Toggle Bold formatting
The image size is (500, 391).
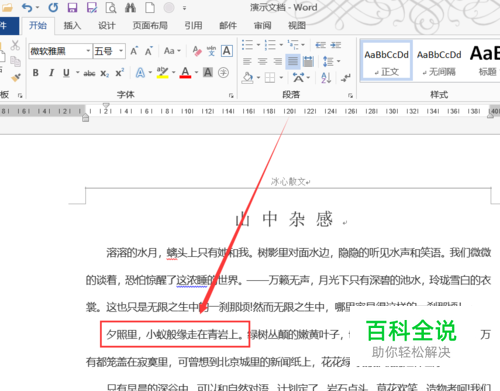[36, 73]
